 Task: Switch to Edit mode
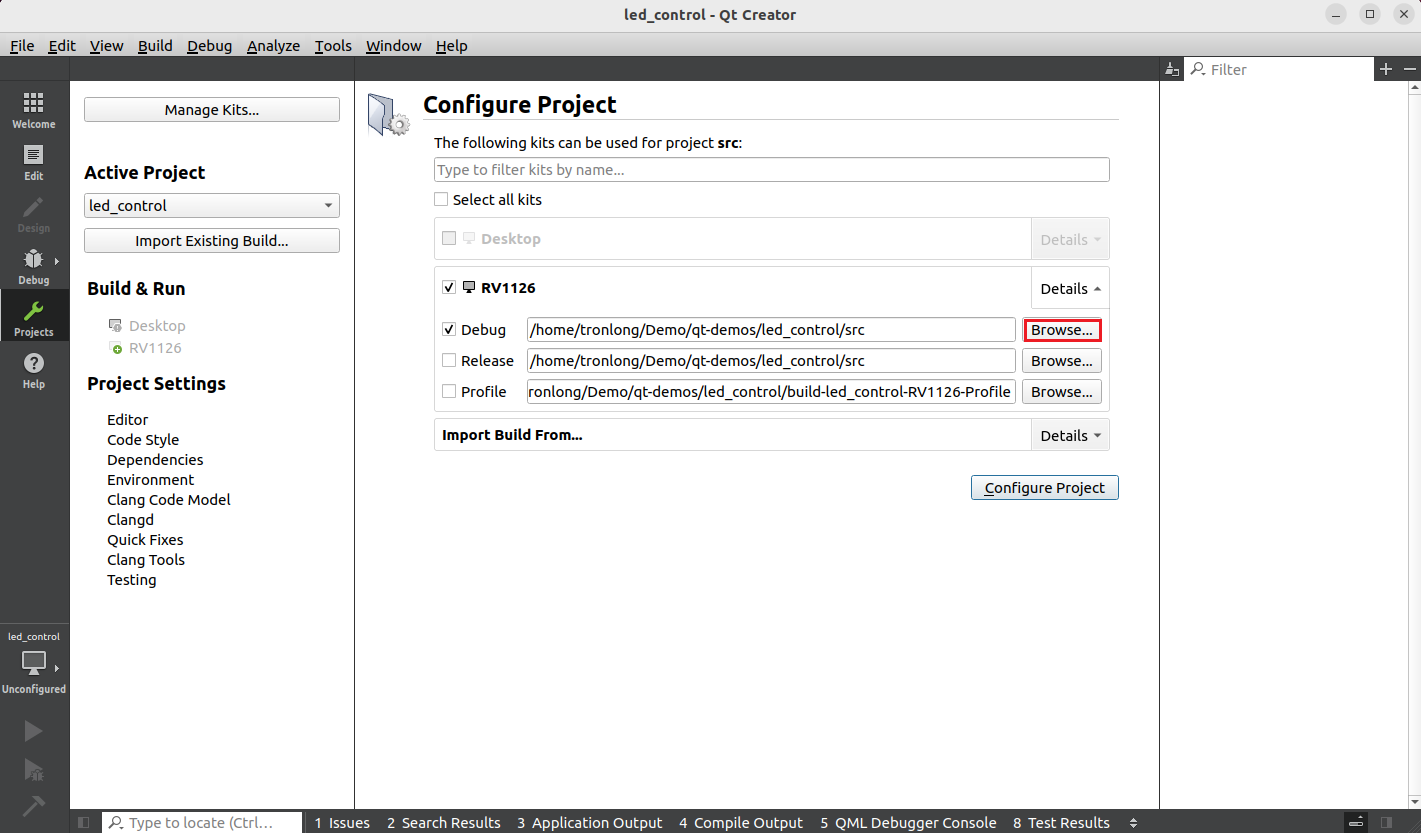(x=34, y=162)
